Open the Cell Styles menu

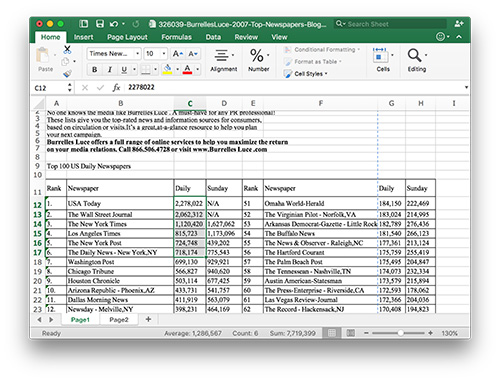coord(306,74)
